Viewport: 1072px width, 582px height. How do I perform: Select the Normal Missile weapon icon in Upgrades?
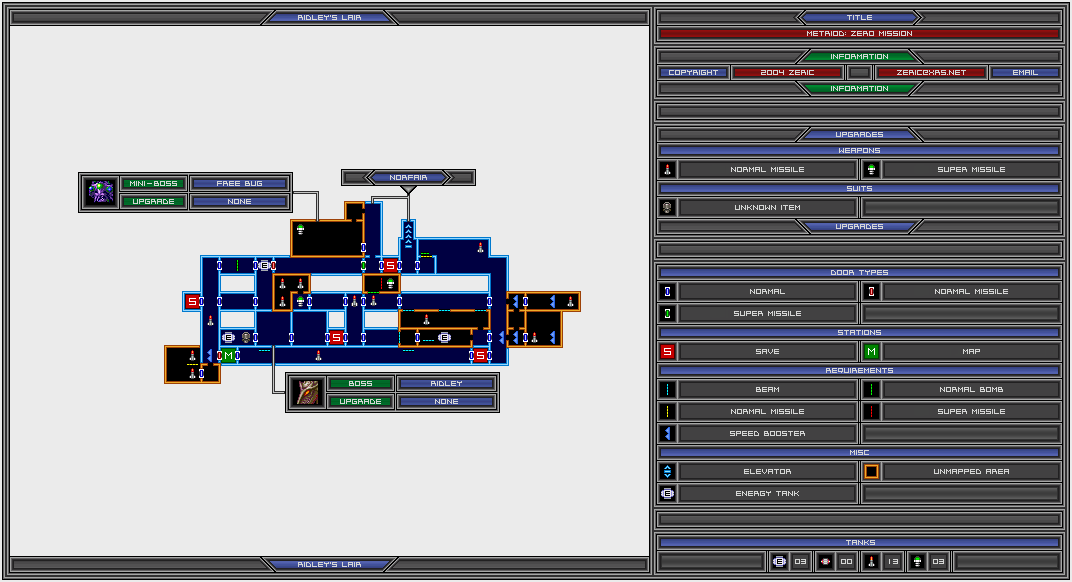[x=668, y=170]
